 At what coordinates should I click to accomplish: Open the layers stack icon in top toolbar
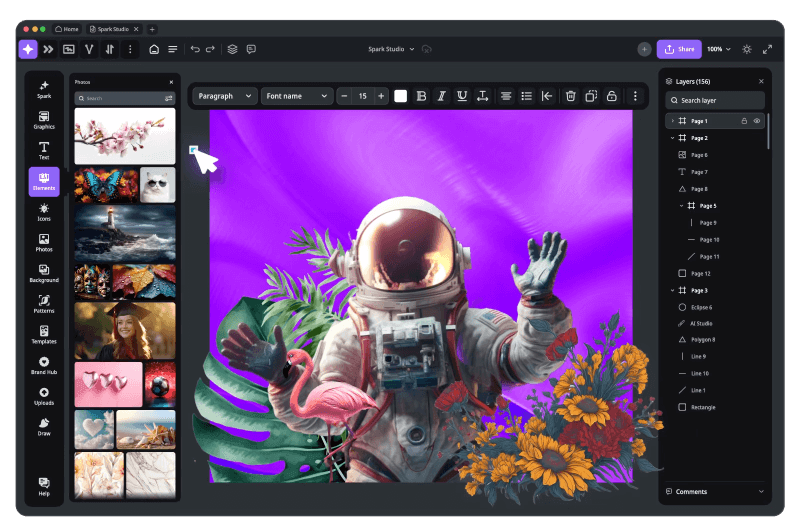[x=232, y=49]
